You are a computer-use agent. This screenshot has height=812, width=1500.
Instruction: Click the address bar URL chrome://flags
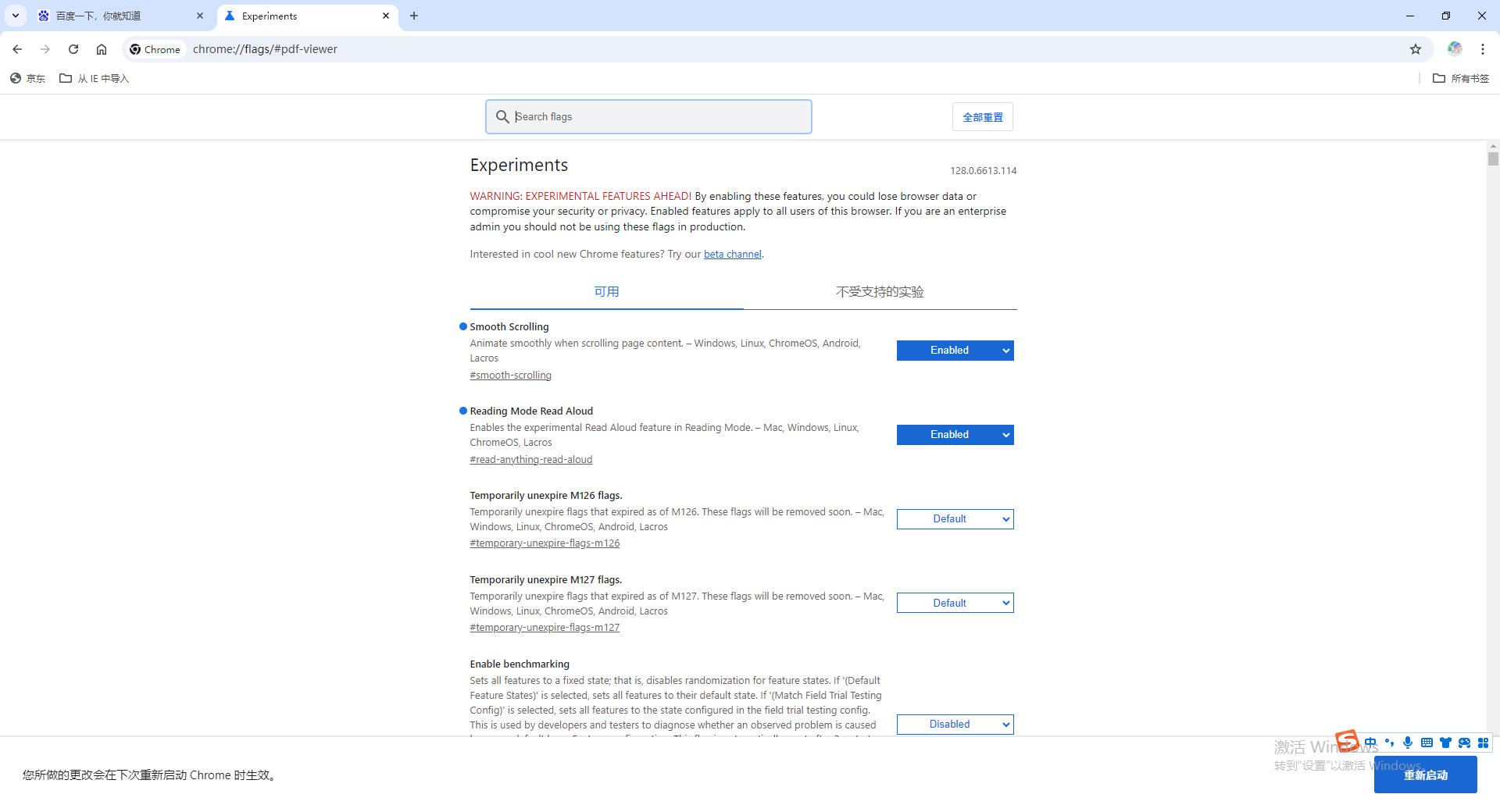click(265, 49)
